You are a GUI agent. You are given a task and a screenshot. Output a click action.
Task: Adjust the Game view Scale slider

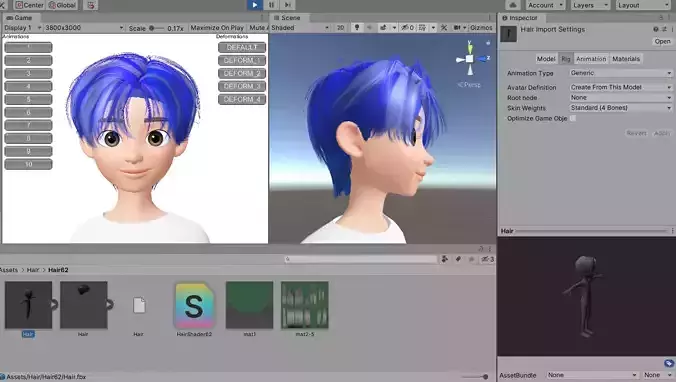[157, 28]
